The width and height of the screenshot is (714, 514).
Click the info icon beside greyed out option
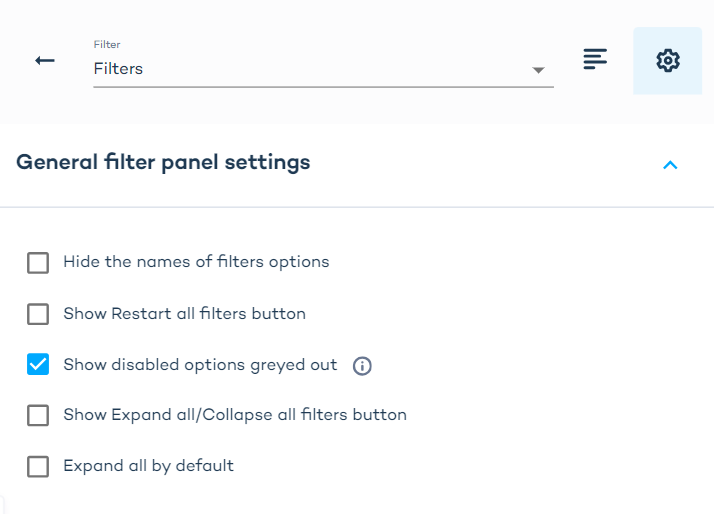click(x=363, y=366)
